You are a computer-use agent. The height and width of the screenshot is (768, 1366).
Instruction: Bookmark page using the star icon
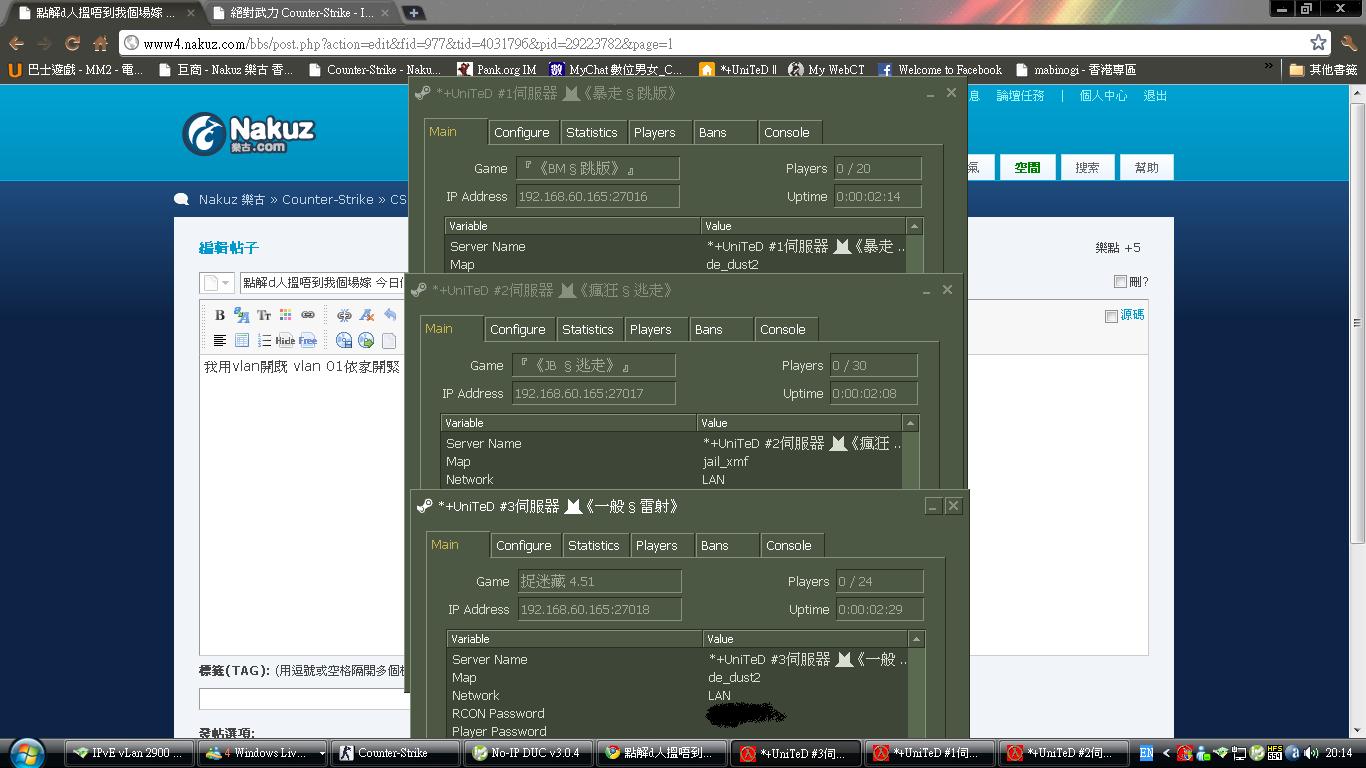1318,43
